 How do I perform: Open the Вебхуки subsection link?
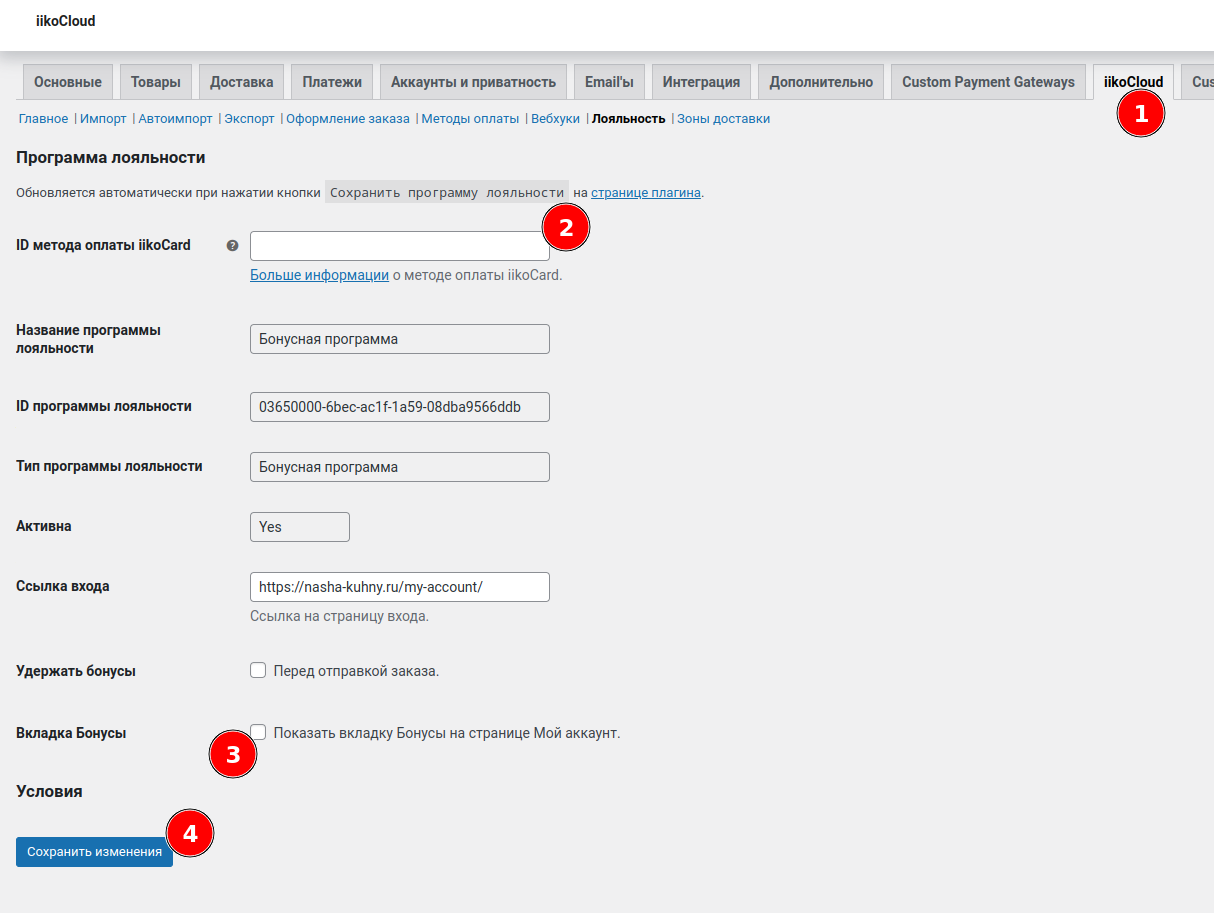click(555, 118)
